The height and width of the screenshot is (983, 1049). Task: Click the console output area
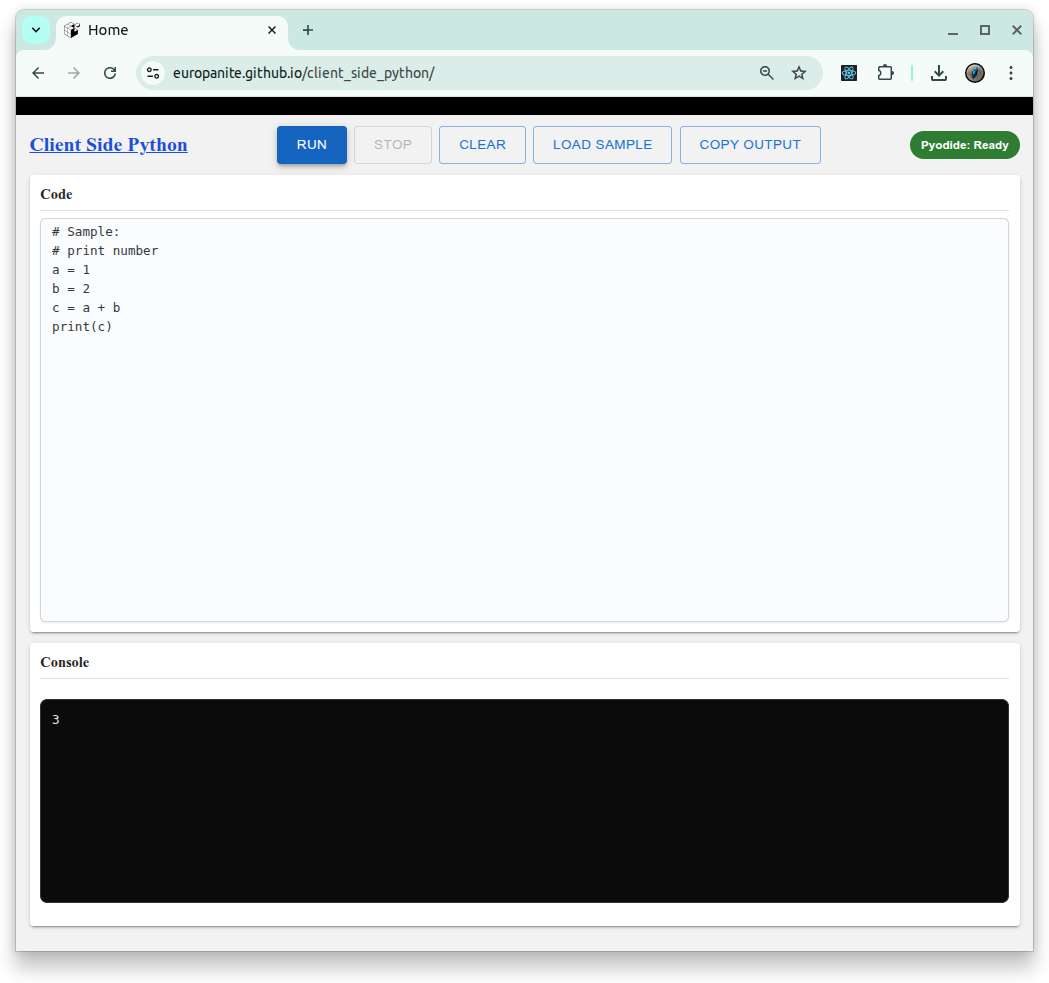(x=524, y=800)
